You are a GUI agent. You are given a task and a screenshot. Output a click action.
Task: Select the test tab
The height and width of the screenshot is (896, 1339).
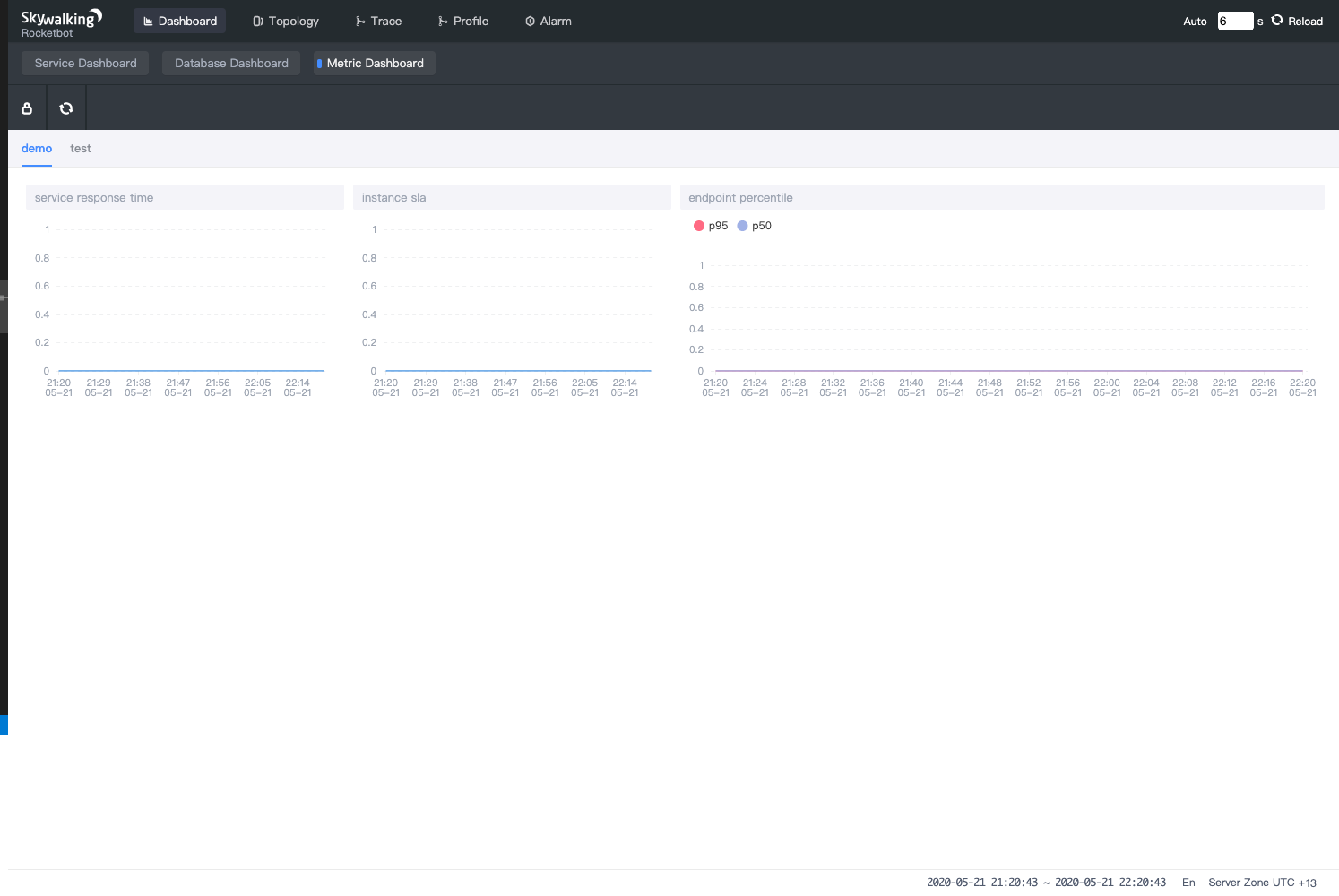click(81, 149)
